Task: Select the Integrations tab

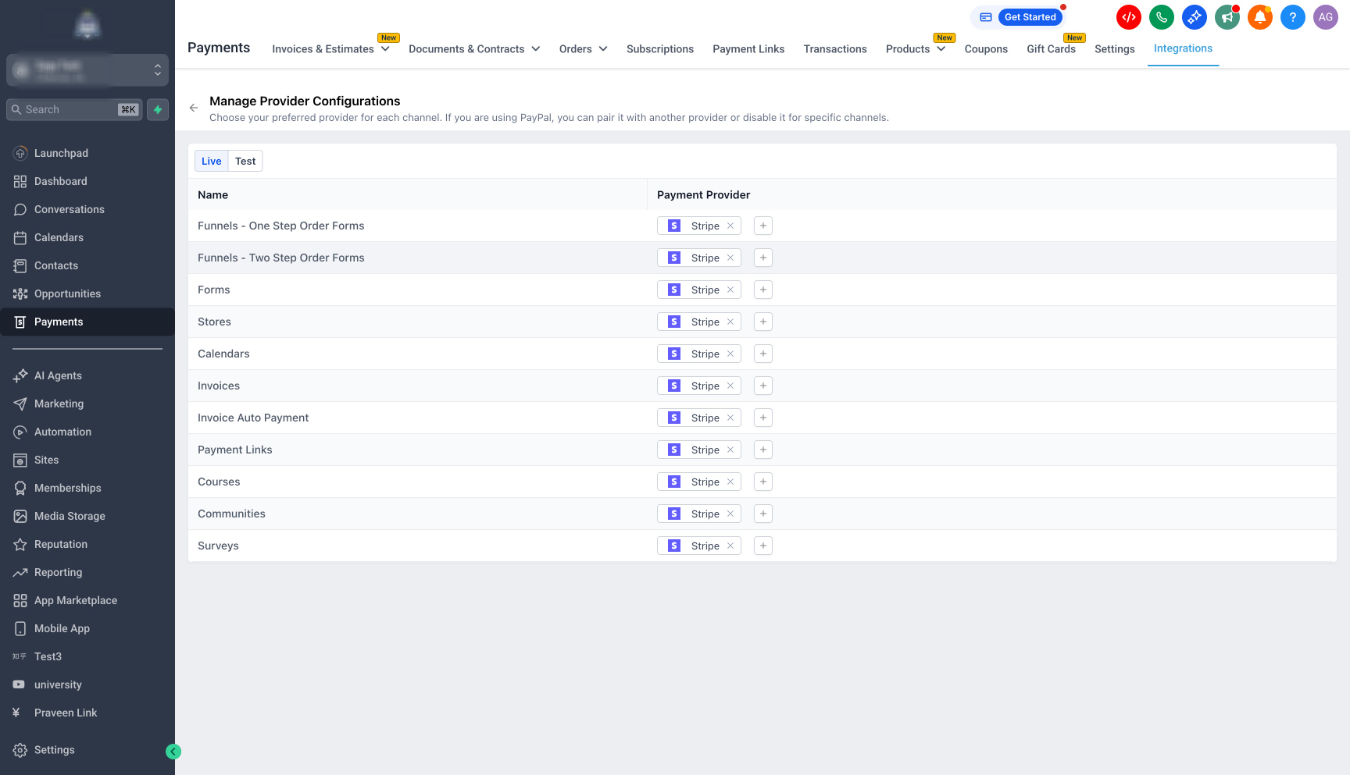Action: [x=1183, y=48]
